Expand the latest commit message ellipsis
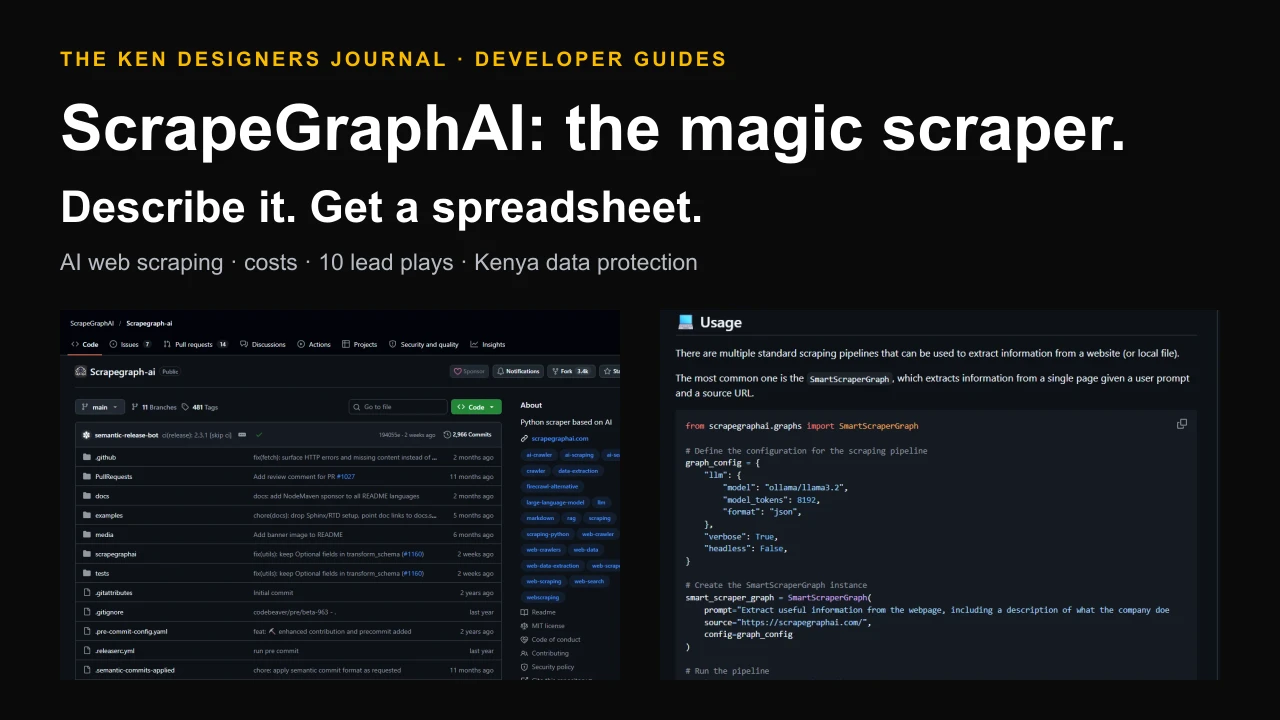The image size is (1280, 720). [x=243, y=435]
